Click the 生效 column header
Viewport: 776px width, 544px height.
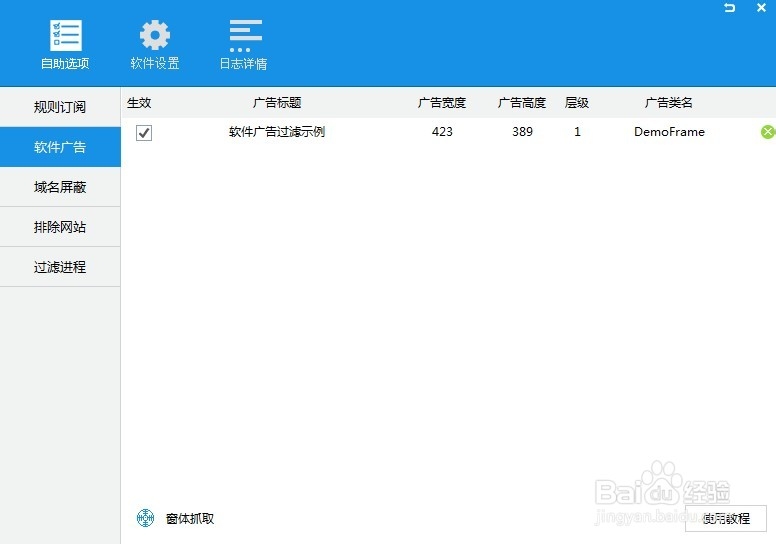(139, 102)
